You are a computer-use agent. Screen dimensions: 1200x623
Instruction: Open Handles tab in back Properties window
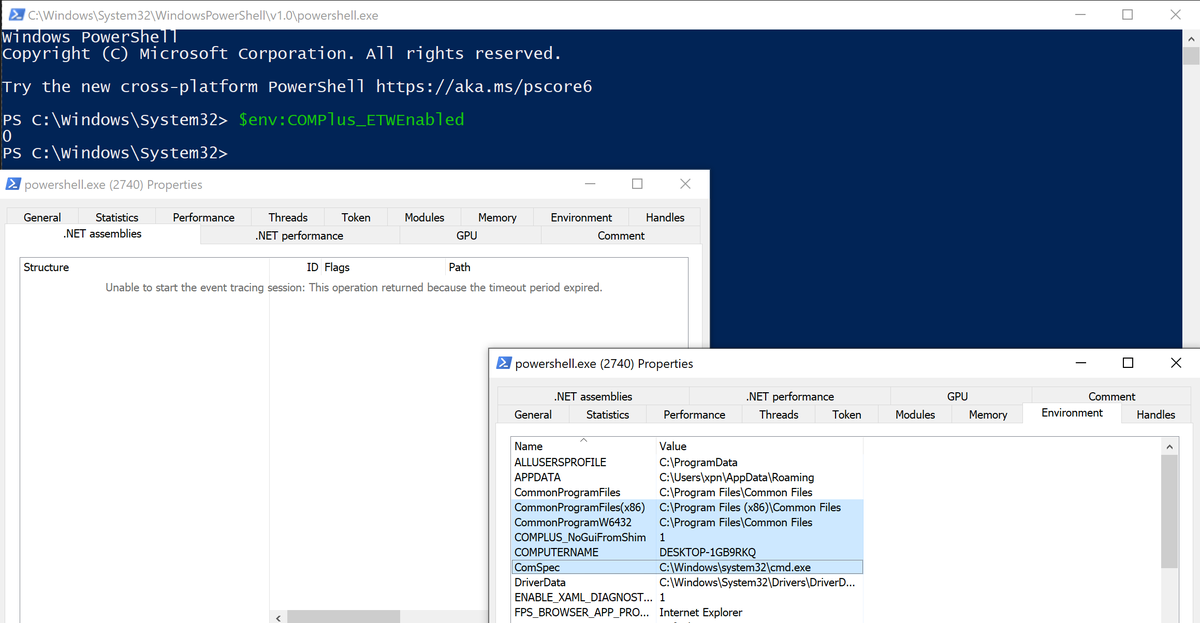tap(665, 217)
